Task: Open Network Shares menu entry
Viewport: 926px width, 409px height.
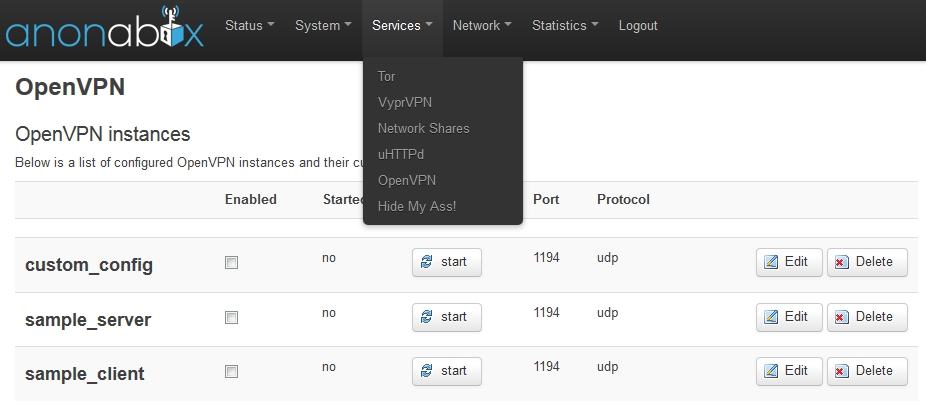Action: coord(423,128)
